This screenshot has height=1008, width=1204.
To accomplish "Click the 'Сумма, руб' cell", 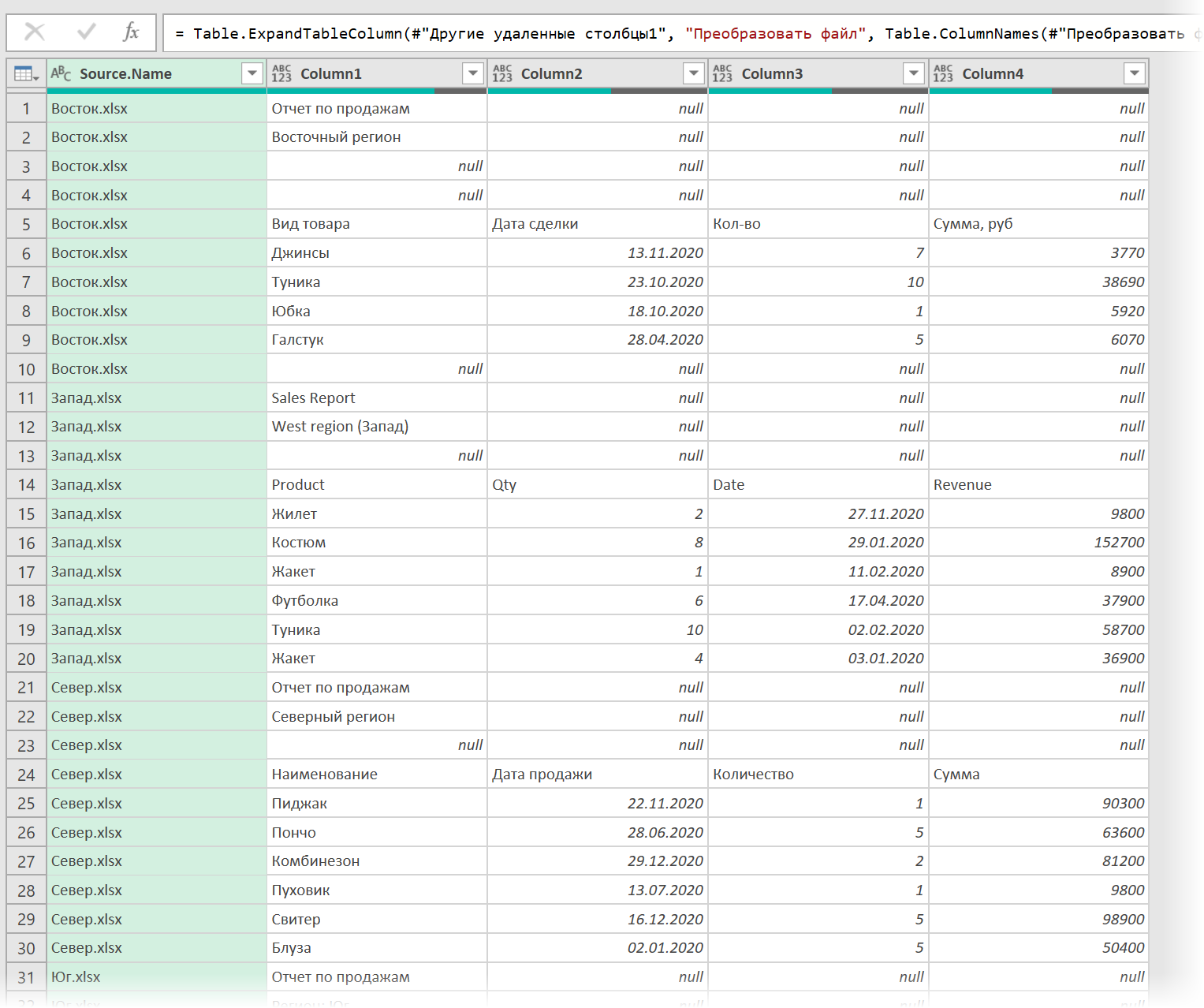I will [x=1038, y=224].
